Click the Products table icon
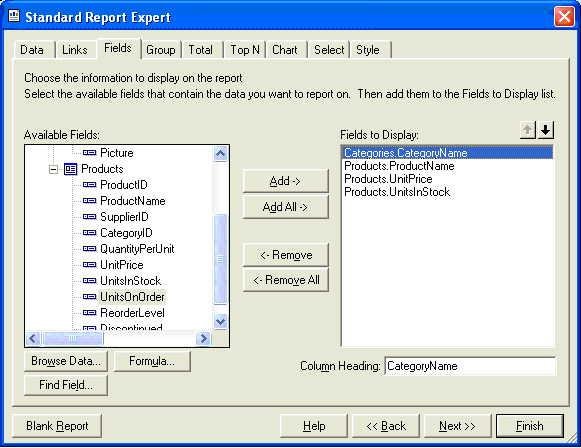Viewport: 581px width, 448px height. coord(70,169)
